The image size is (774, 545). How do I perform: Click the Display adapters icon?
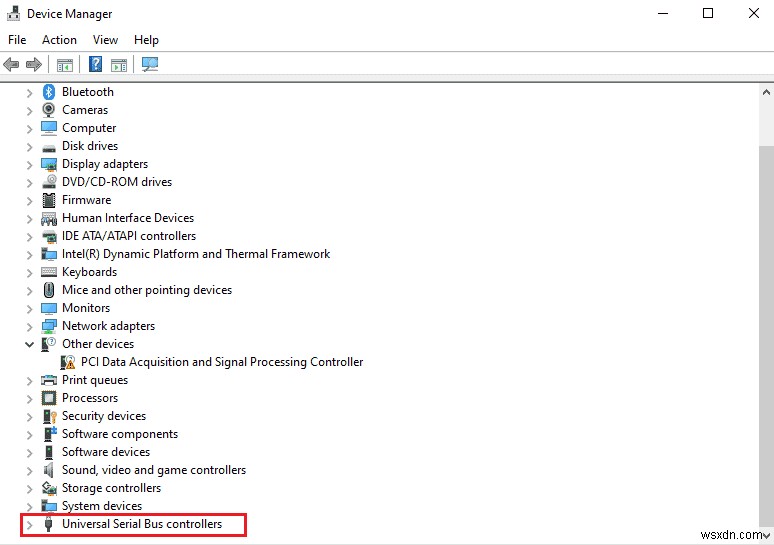49,164
